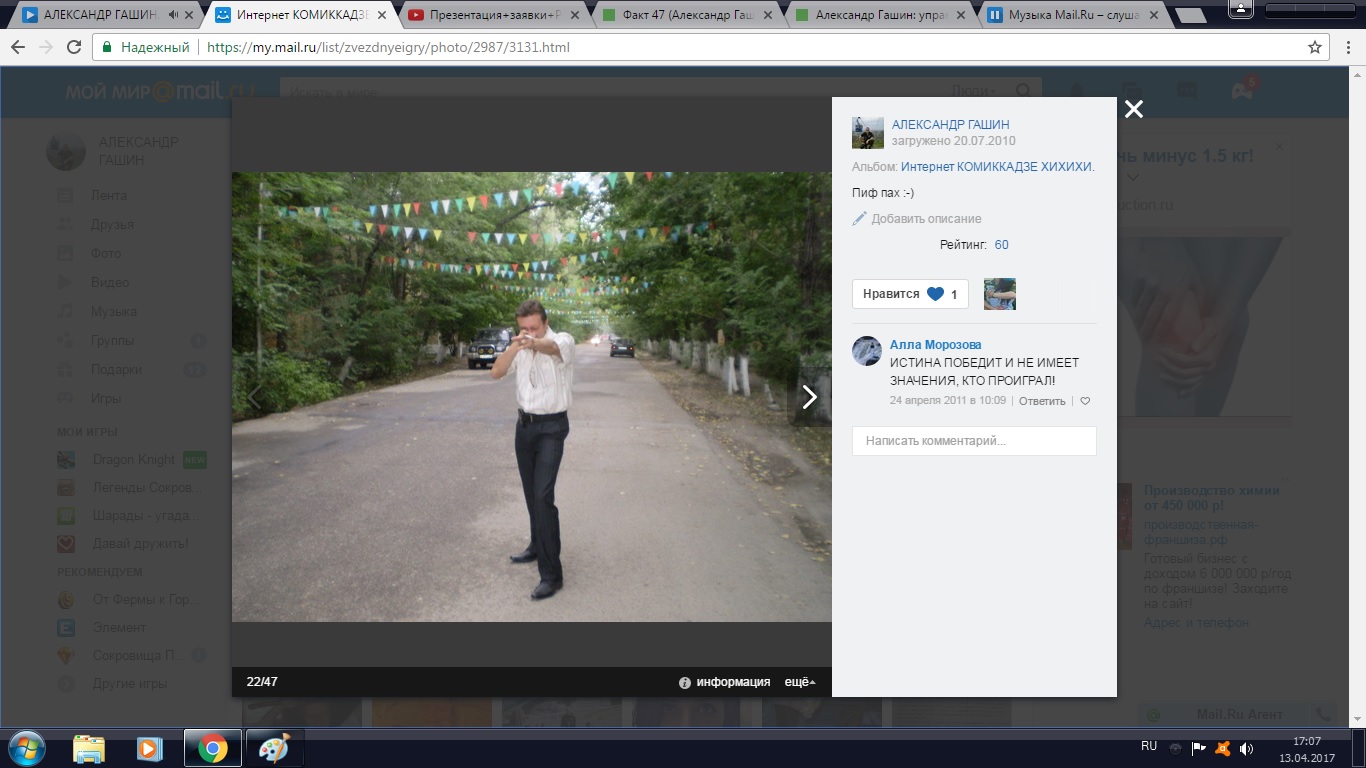Like Алла Морозова's comment with heart icon
Screen dimensions: 1366x768
1085,401
